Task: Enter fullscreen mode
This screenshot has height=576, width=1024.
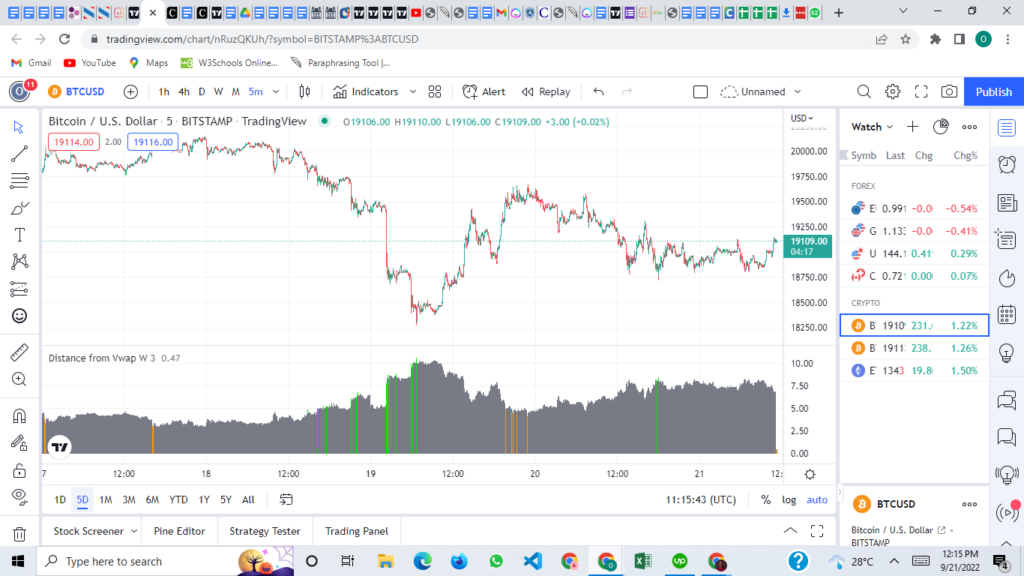Action: point(921,92)
